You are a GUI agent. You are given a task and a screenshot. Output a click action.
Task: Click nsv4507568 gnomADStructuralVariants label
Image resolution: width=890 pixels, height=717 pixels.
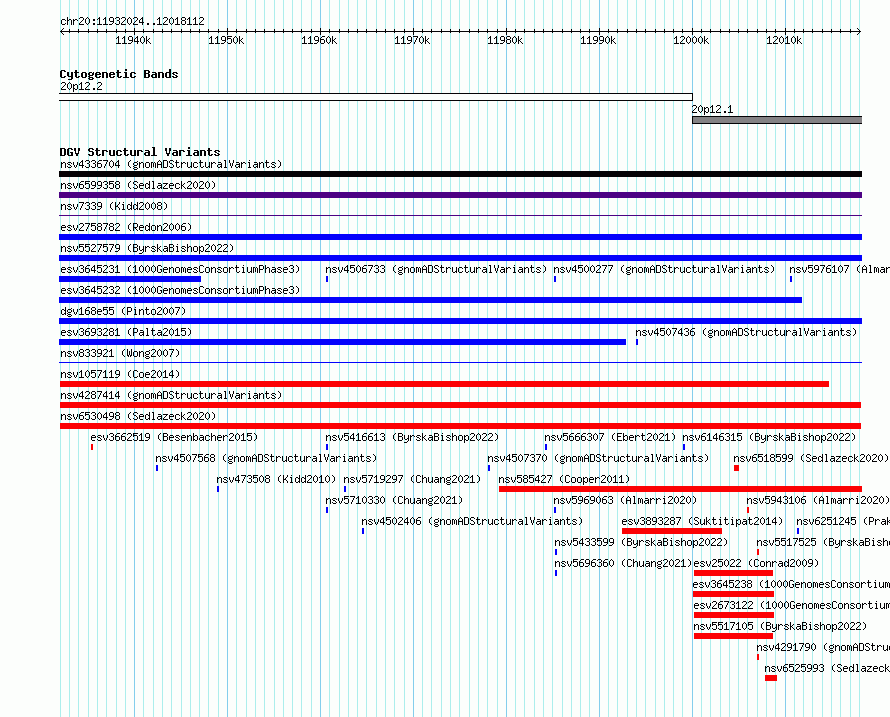point(266,459)
